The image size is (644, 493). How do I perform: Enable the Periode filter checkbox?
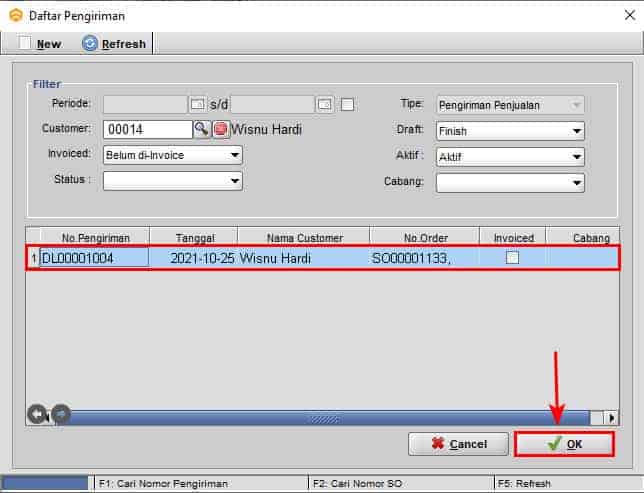click(x=348, y=104)
